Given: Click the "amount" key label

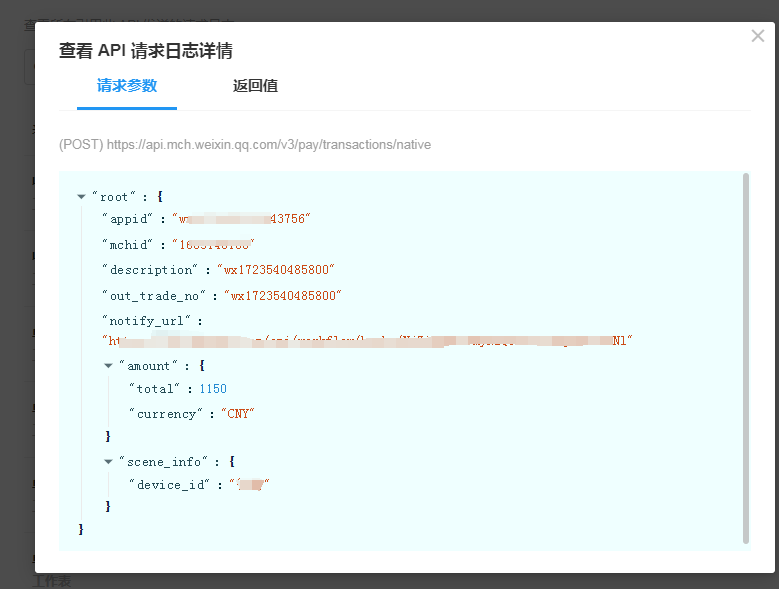Looking at the screenshot, I should coord(149,366).
